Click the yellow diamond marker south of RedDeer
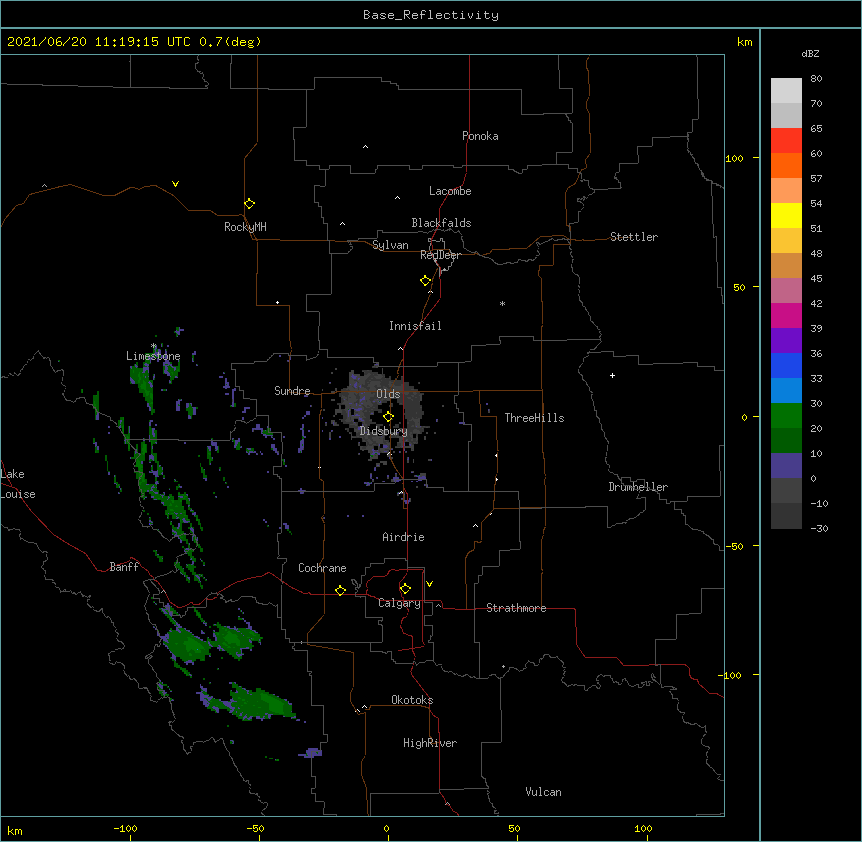The width and height of the screenshot is (862, 842). coord(425,281)
